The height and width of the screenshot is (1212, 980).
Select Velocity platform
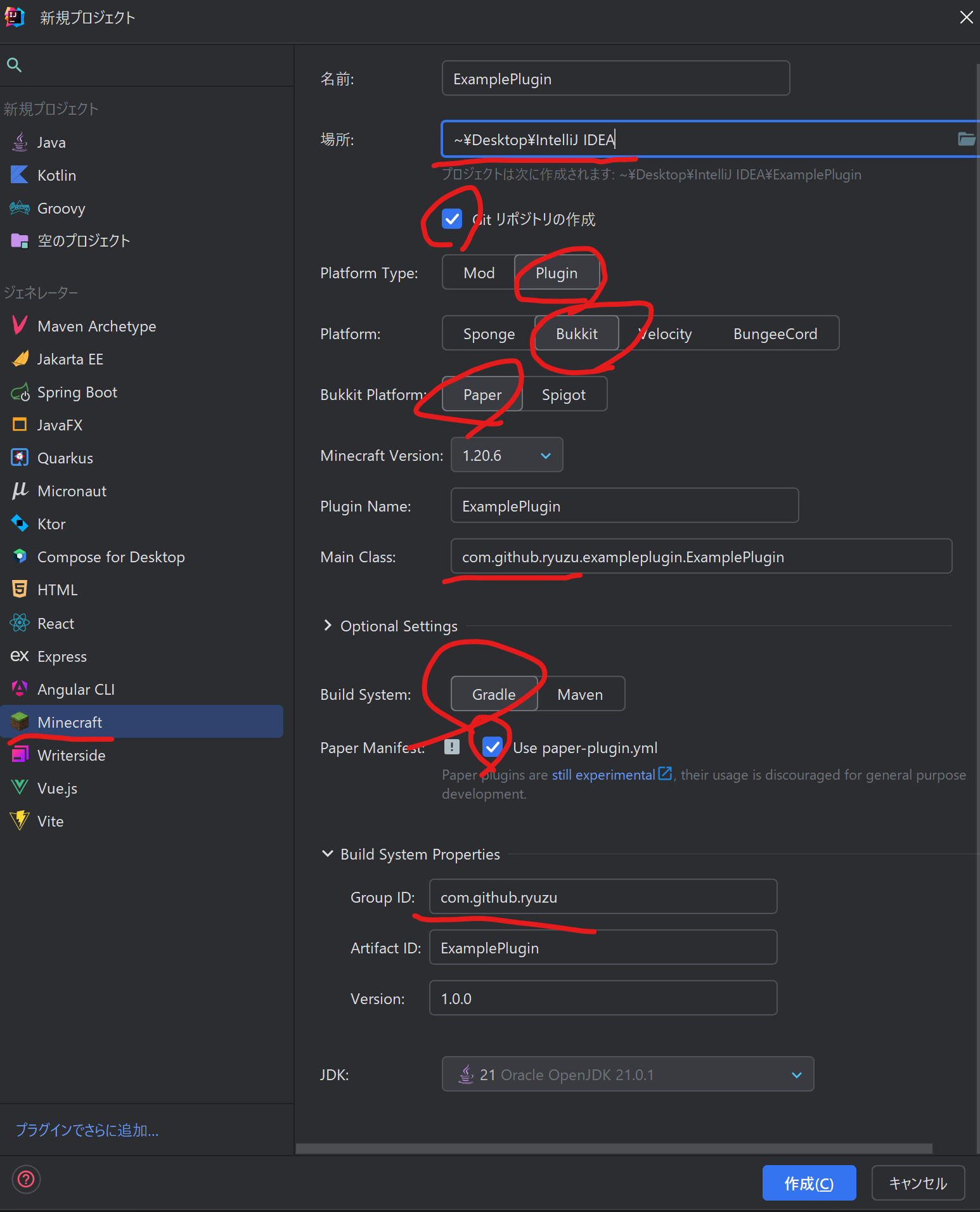pyautogui.click(x=666, y=333)
